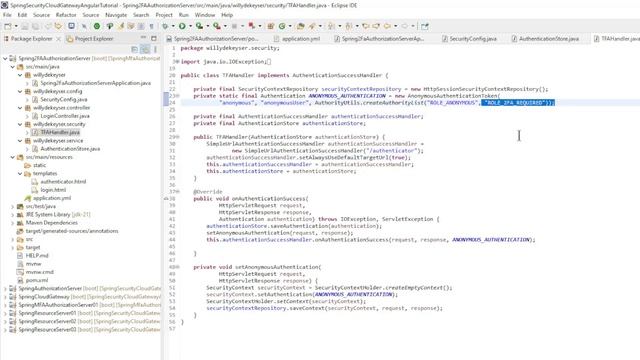This screenshot has width=640, height=360.
Task: Collapse the src/main/java folder
Action: coord(13,67)
